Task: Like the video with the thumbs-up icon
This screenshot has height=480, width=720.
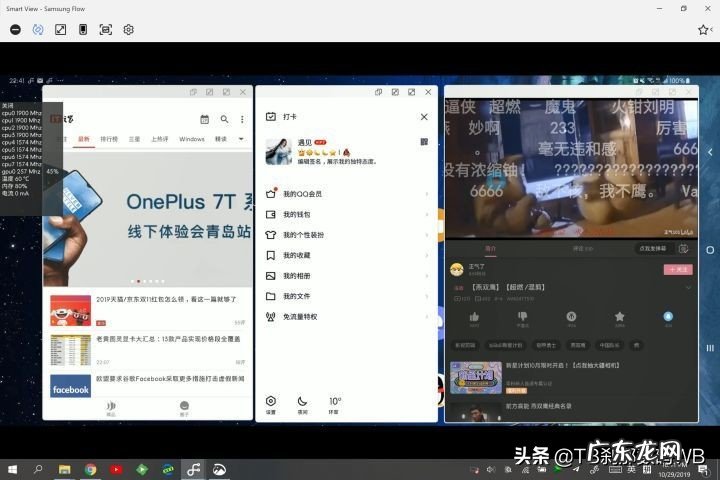Action: 474,316
